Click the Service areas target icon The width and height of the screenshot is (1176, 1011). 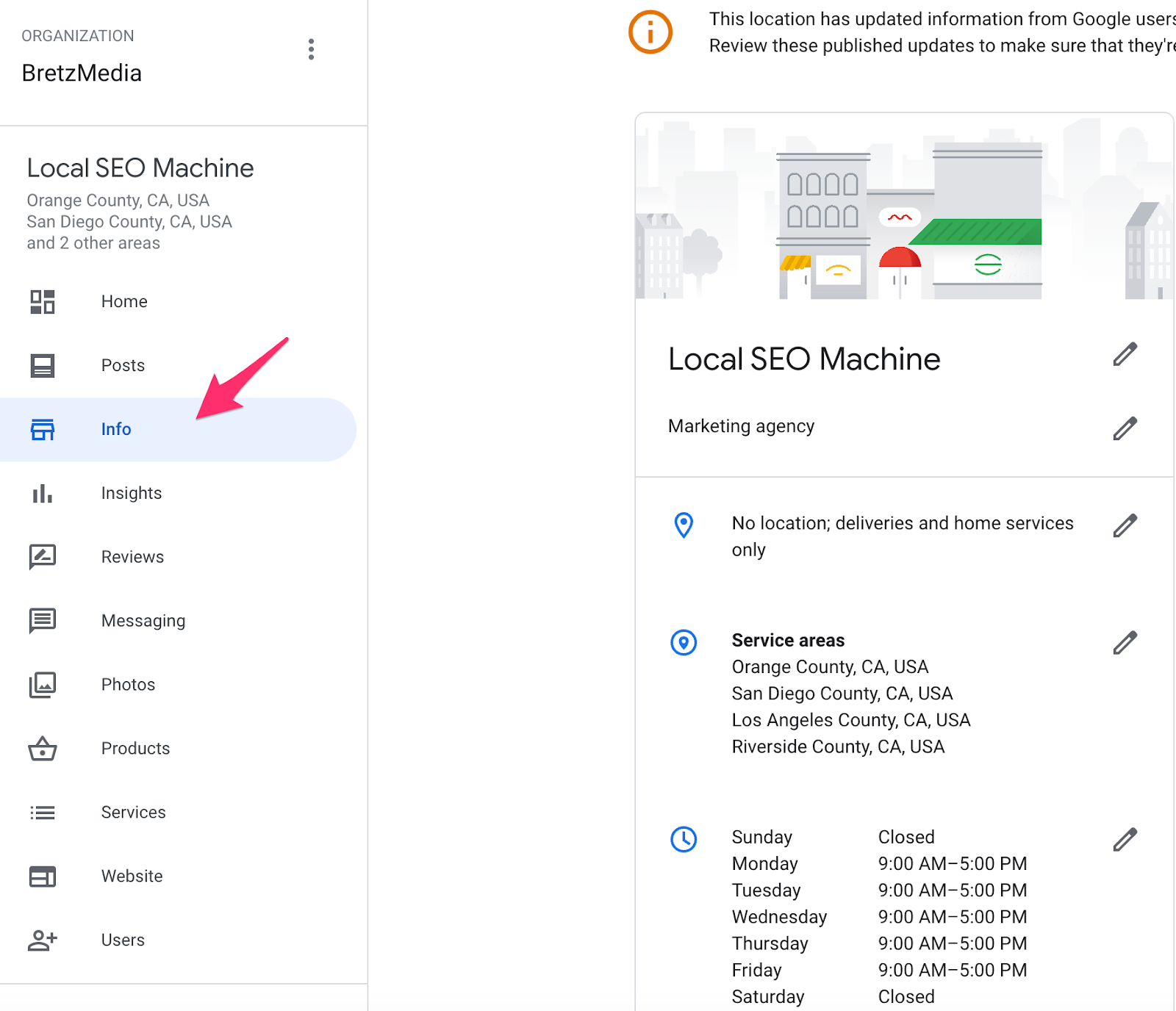click(x=684, y=642)
